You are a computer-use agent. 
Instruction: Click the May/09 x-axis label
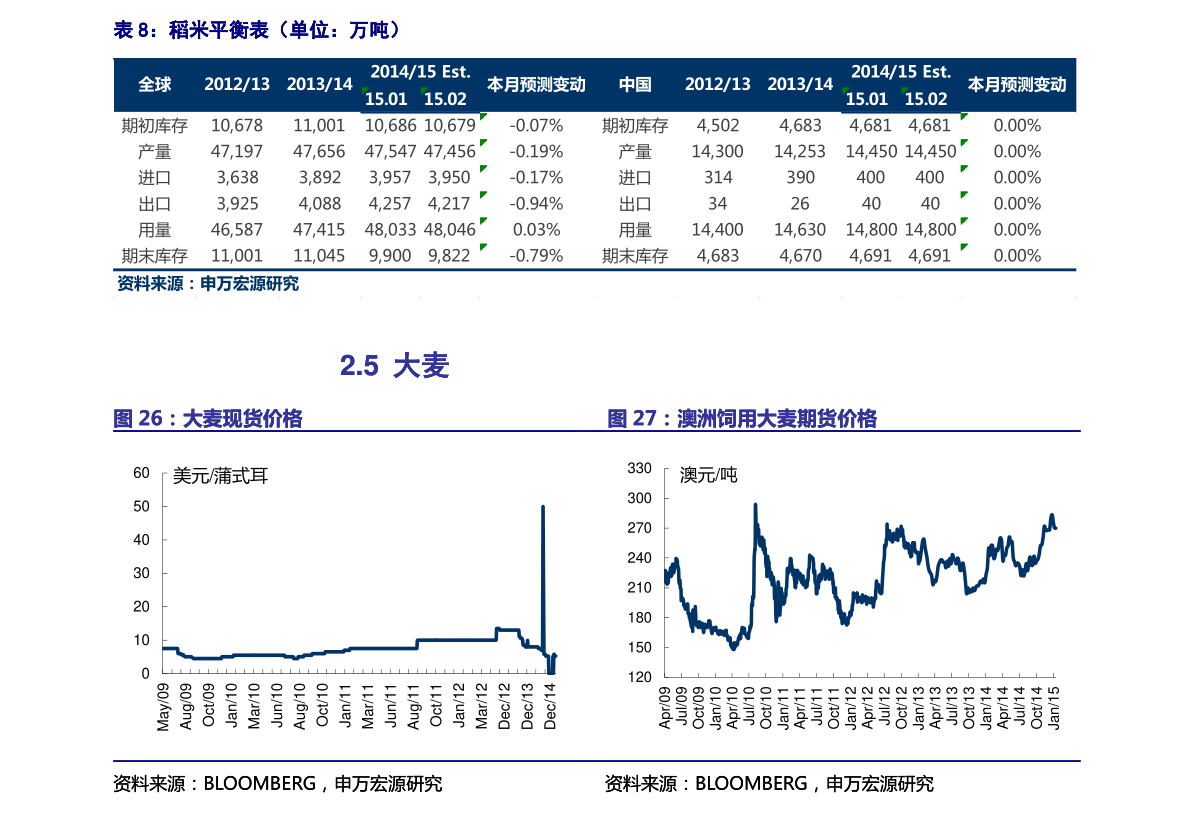pyautogui.click(x=163, y=707)
